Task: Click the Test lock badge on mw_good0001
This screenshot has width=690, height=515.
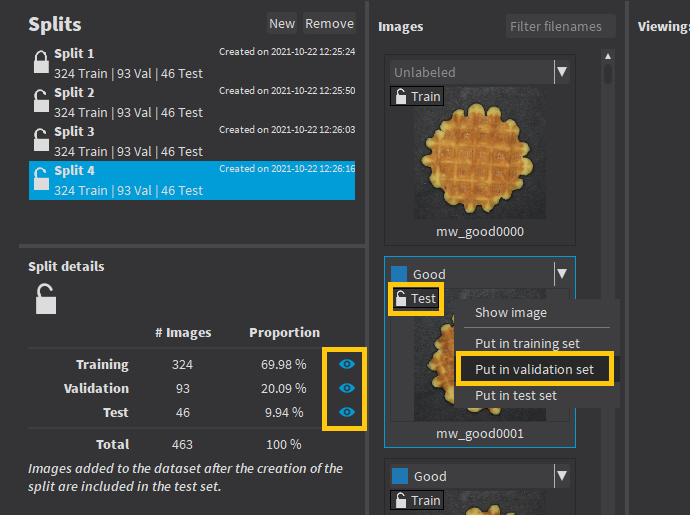Action: click(x=416, y=298)
